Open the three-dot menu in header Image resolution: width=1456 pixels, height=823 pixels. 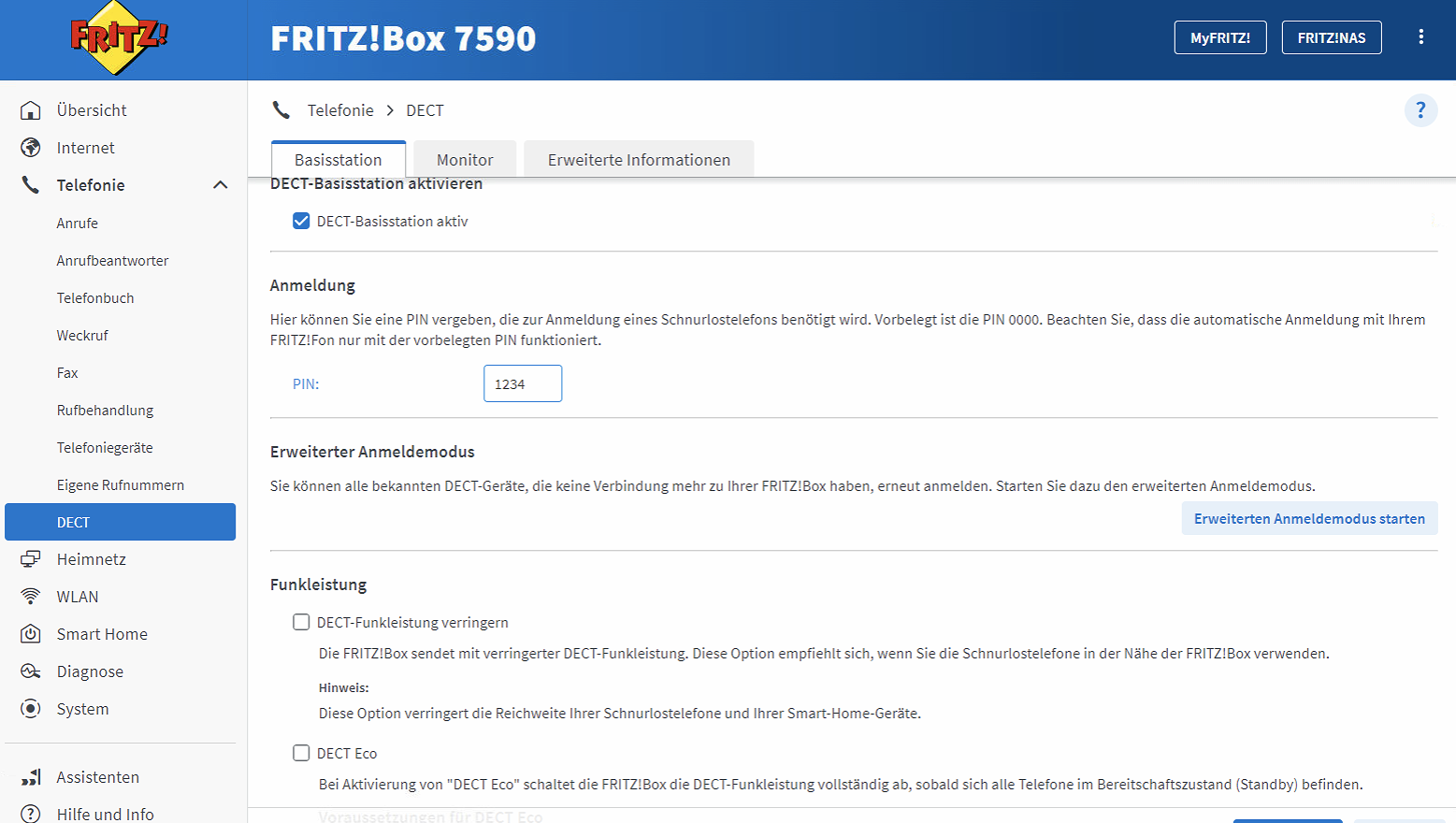[x=1420, y=37]
